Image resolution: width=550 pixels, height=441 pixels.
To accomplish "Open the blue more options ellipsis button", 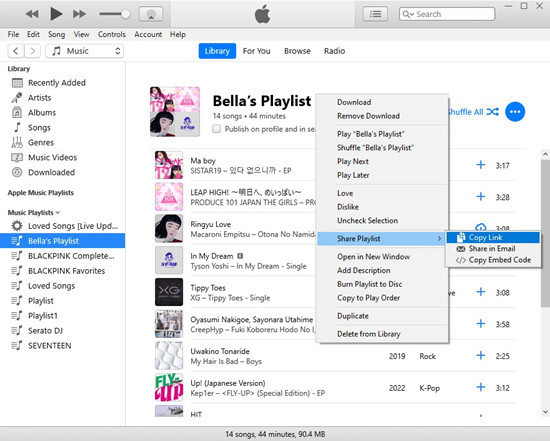I will tap(515, 112).
